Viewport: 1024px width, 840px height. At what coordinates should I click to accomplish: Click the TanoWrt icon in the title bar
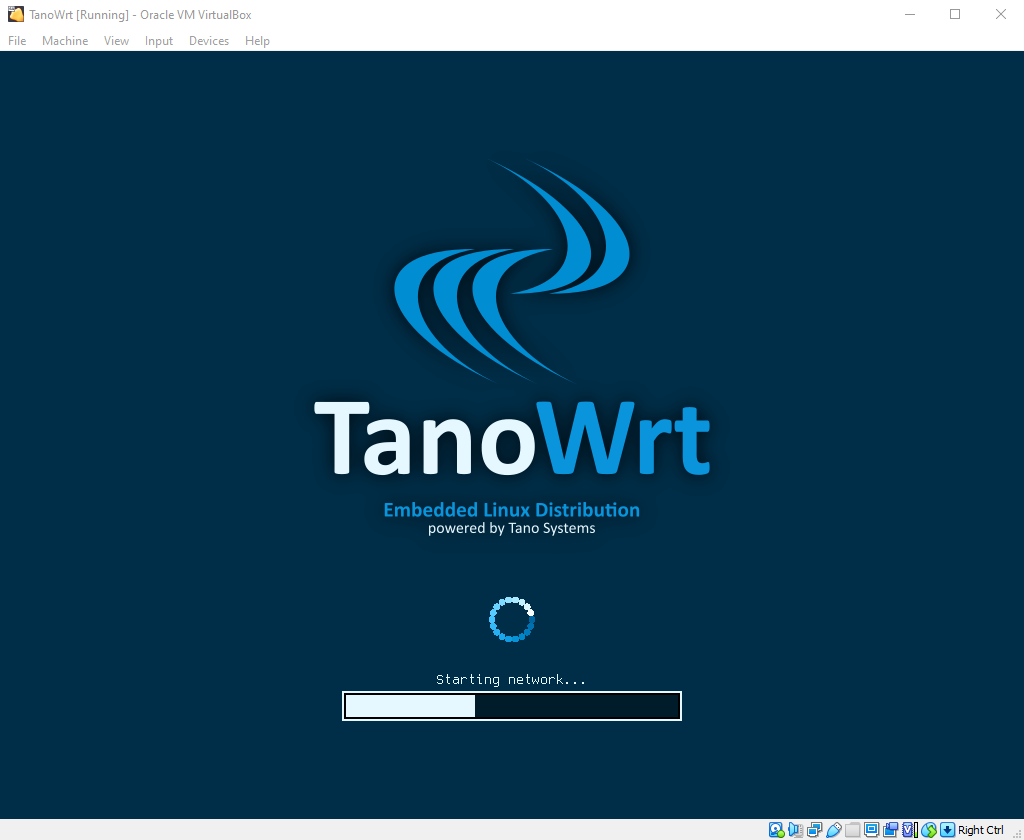(13, 14)
